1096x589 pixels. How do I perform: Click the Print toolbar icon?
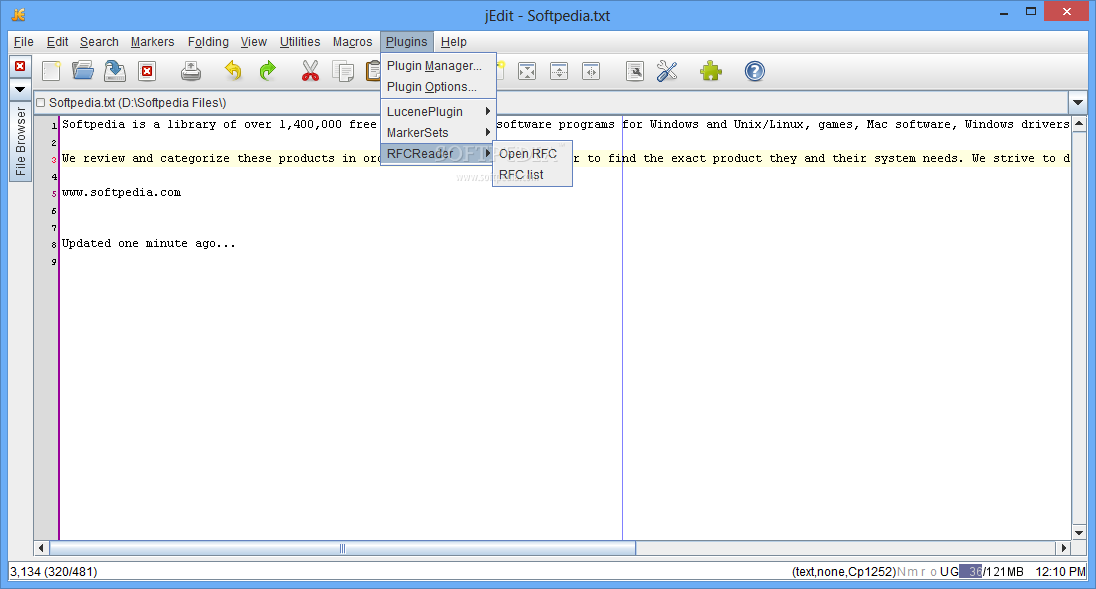[x=191, y=71]
